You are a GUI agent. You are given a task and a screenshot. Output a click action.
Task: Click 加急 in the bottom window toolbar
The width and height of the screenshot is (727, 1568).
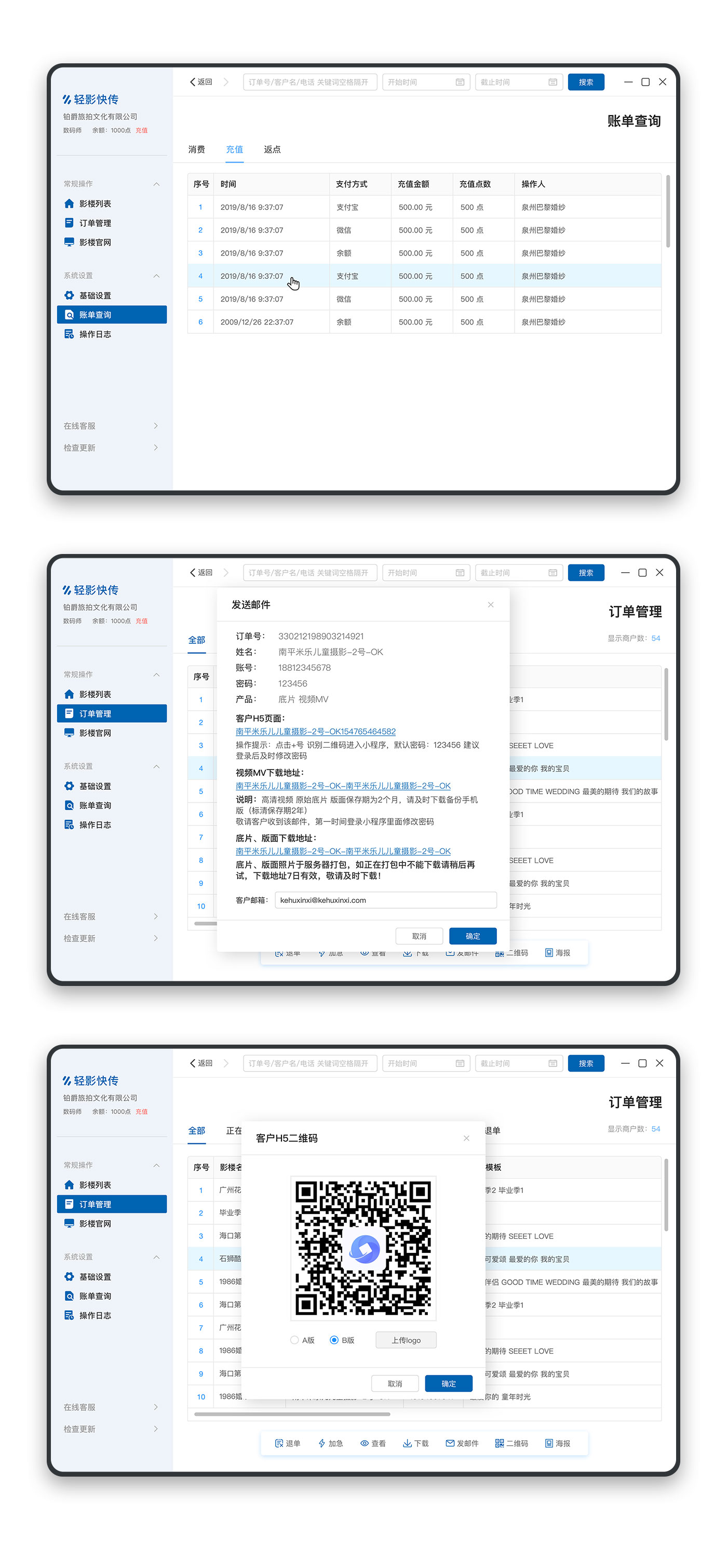click(331, 1443)
